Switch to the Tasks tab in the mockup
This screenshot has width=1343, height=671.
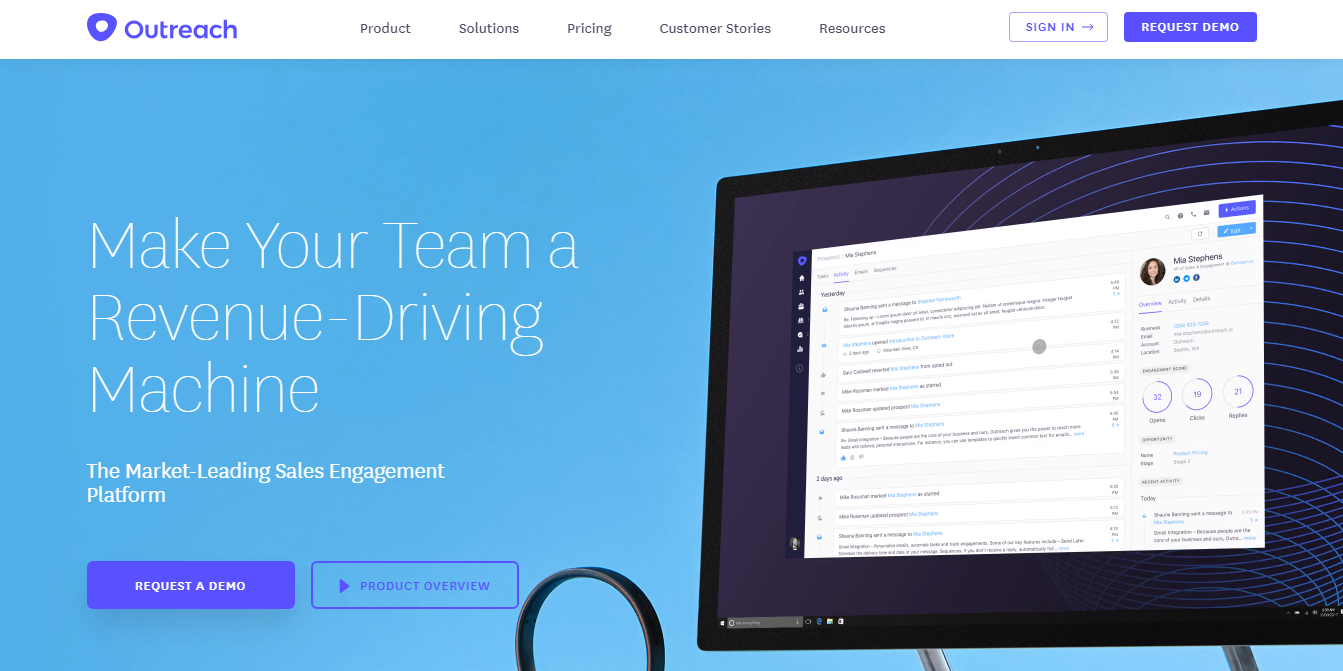coord(822,276)
